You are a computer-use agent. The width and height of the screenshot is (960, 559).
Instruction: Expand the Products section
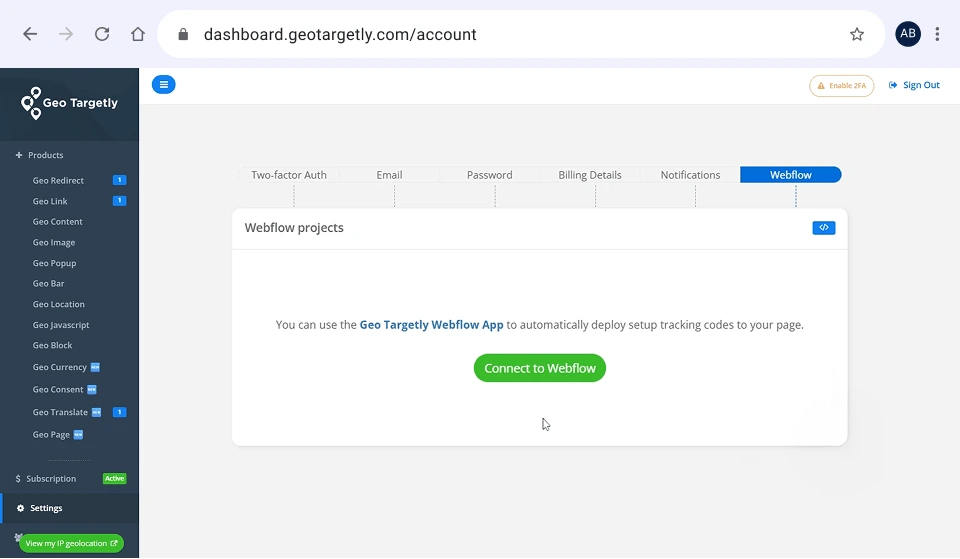pos(40,155)
